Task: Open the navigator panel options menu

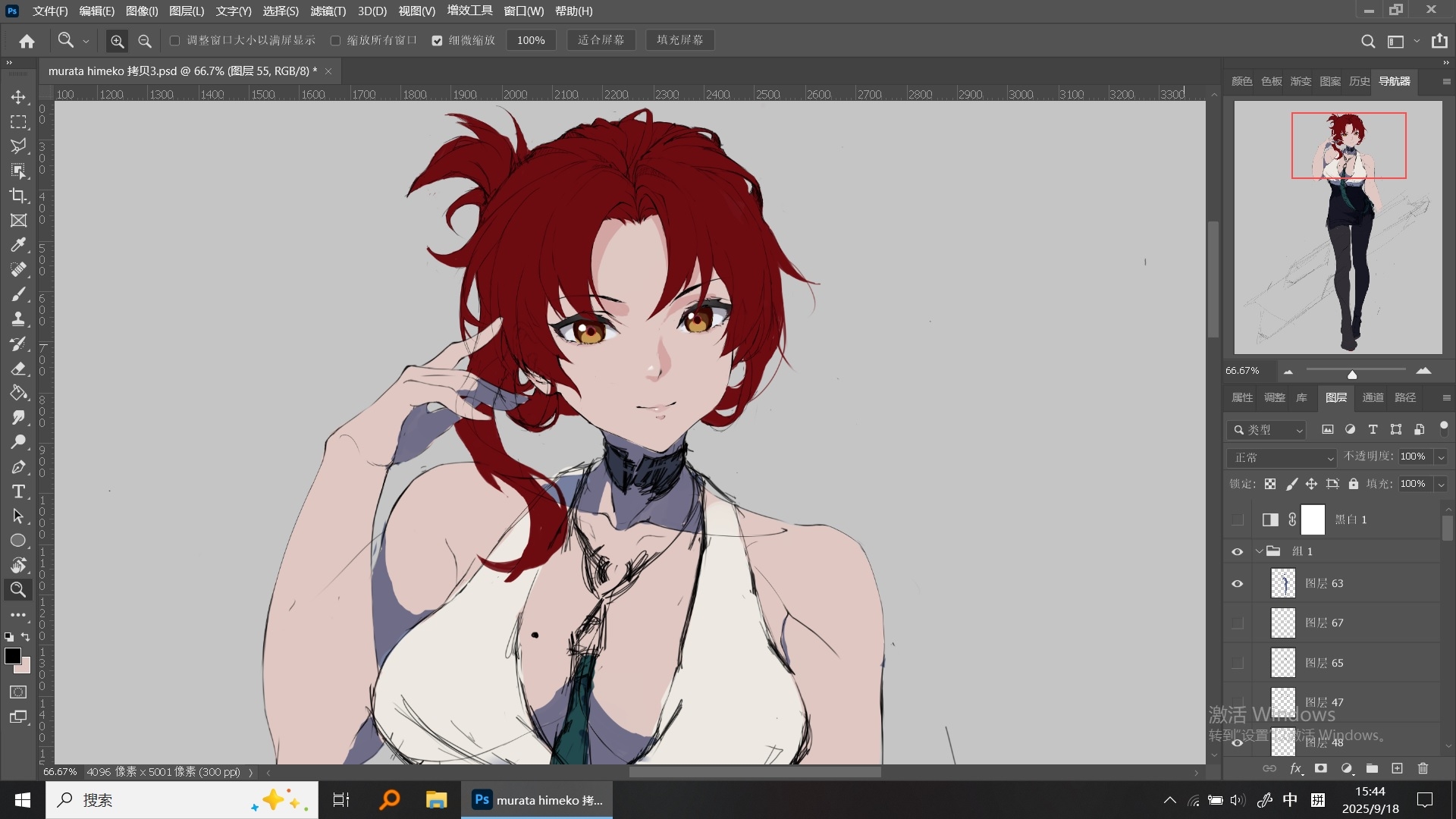Action: coord(1446,81)
